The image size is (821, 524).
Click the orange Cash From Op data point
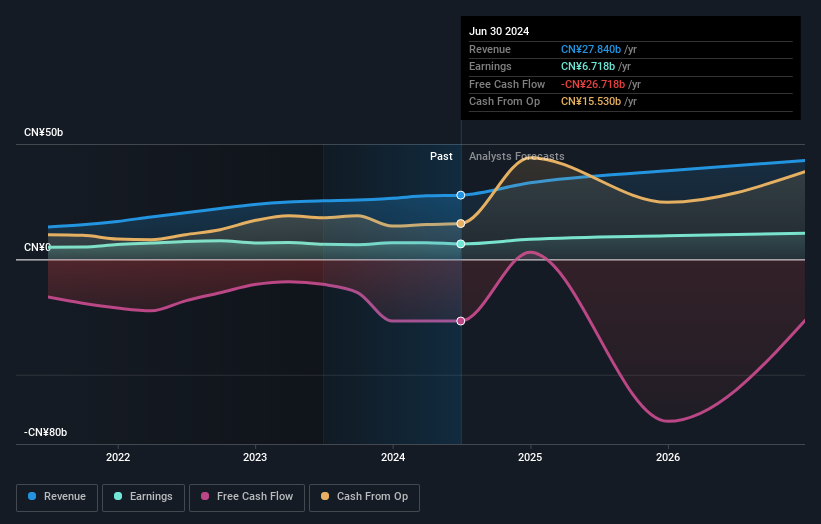461,224
